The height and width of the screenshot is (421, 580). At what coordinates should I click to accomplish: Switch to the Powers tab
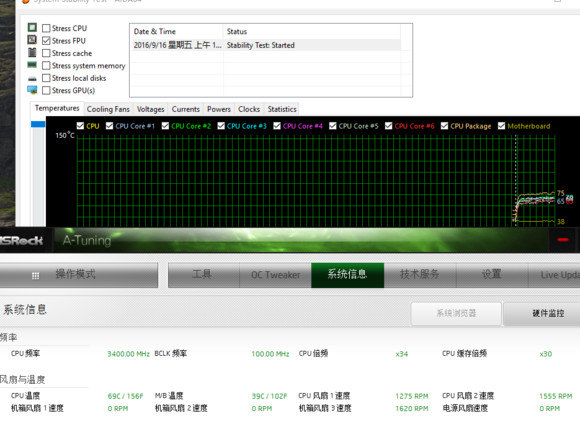[x=219, y=109]
